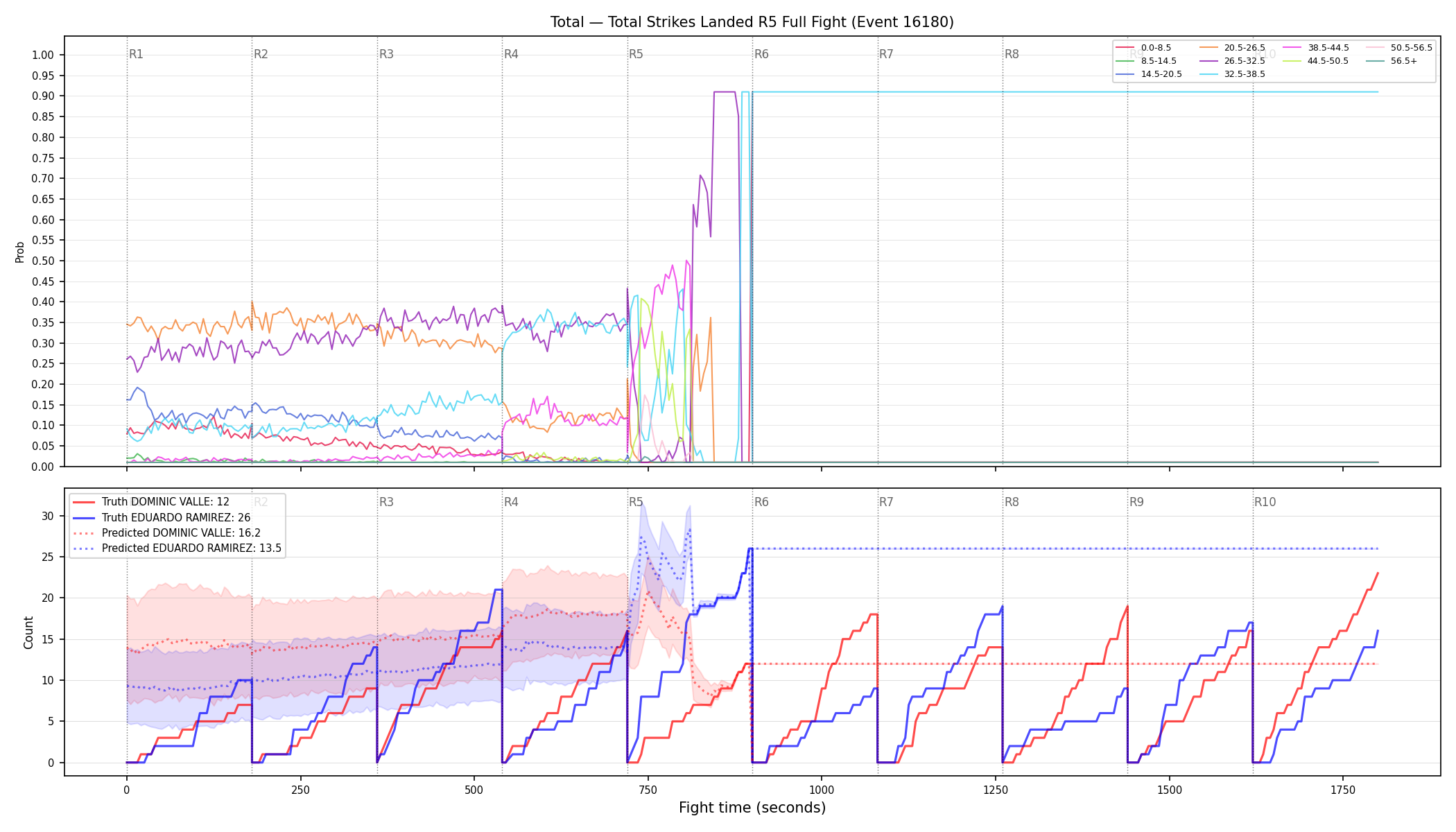Click the purple line sample for 26.5-32.5
Image resolution: width=1456 pixels, height=832 pixels.
point(1208,61)
